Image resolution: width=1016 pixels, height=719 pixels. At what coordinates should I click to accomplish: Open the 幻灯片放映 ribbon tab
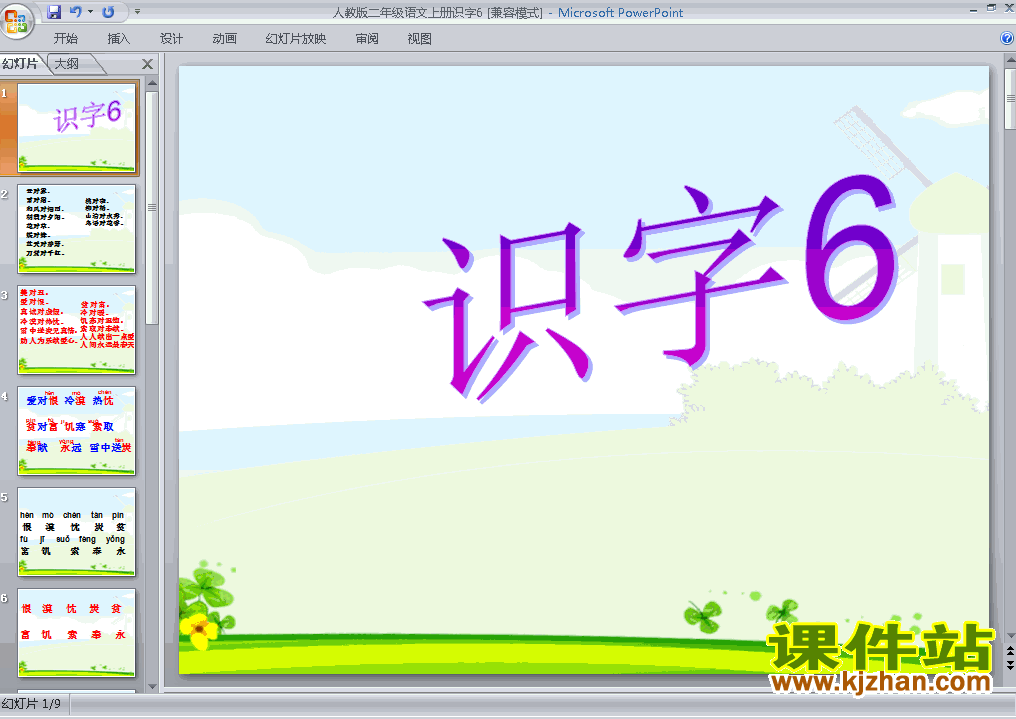(x=295, y=39)
